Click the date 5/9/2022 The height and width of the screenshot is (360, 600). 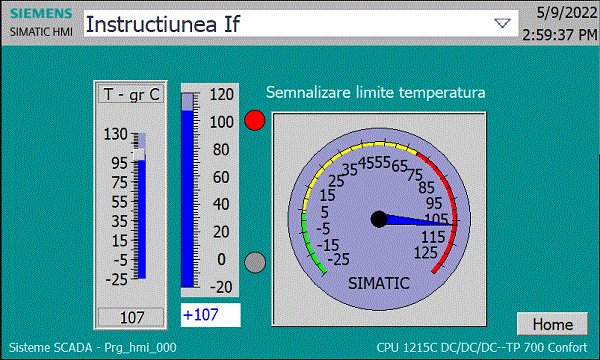pos(567,13)
